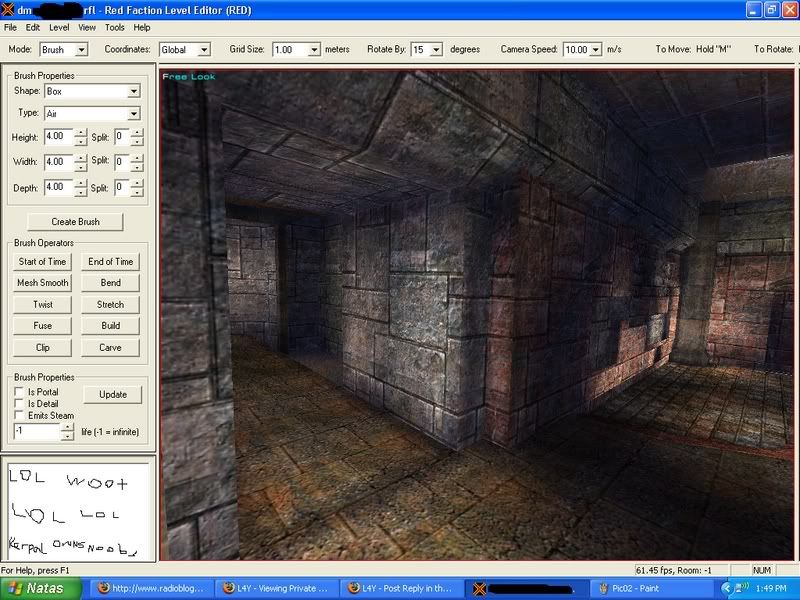Enable the Emits Steam checkbox
The image size is (800, 600).
(19, 415)
